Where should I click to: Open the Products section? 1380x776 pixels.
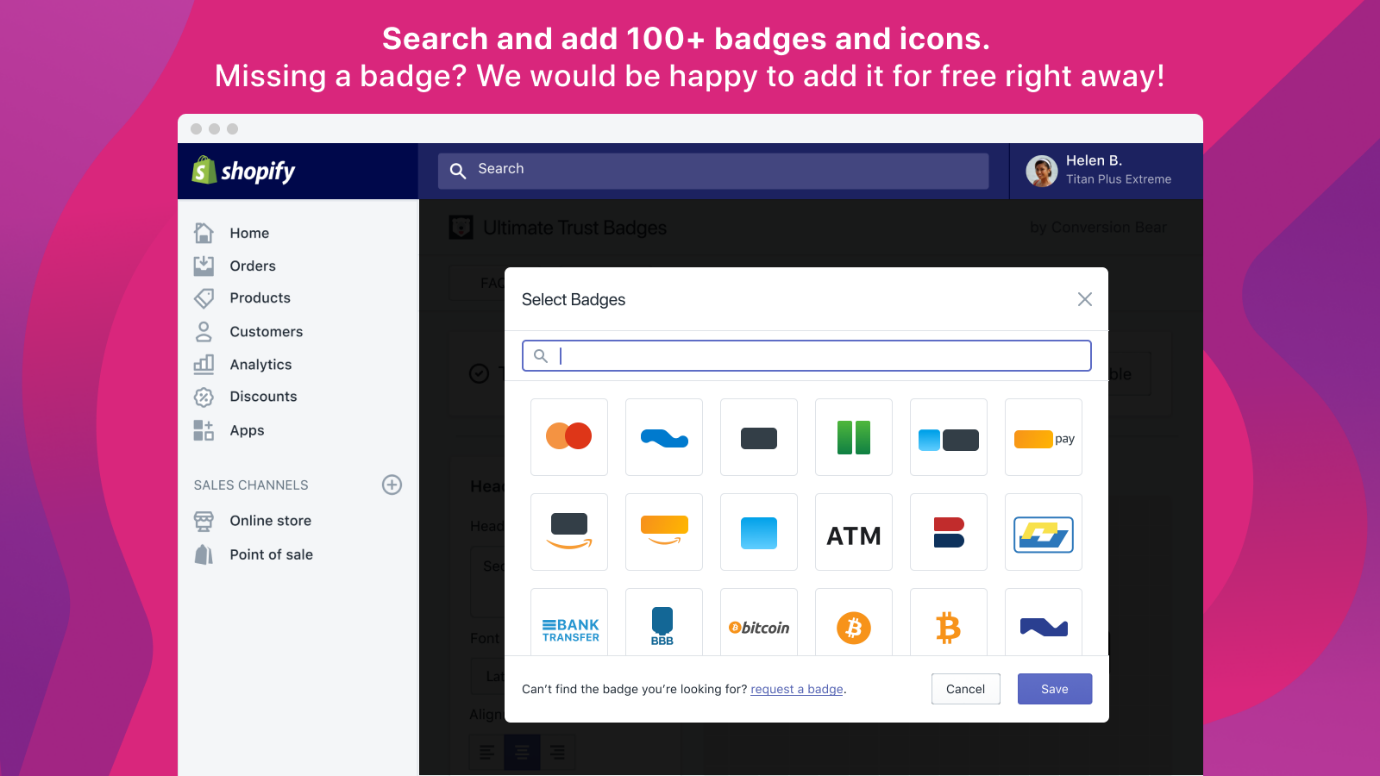(260, 298)
